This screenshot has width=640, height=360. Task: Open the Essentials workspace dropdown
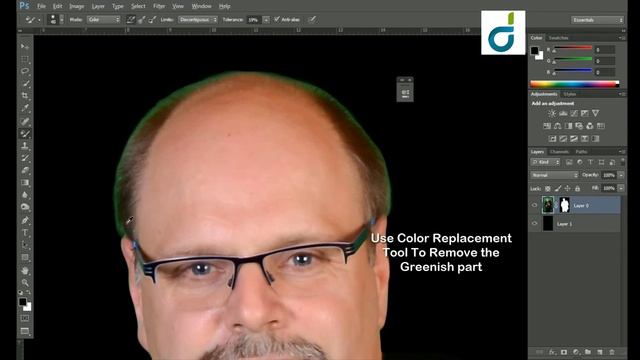point(597,20)
